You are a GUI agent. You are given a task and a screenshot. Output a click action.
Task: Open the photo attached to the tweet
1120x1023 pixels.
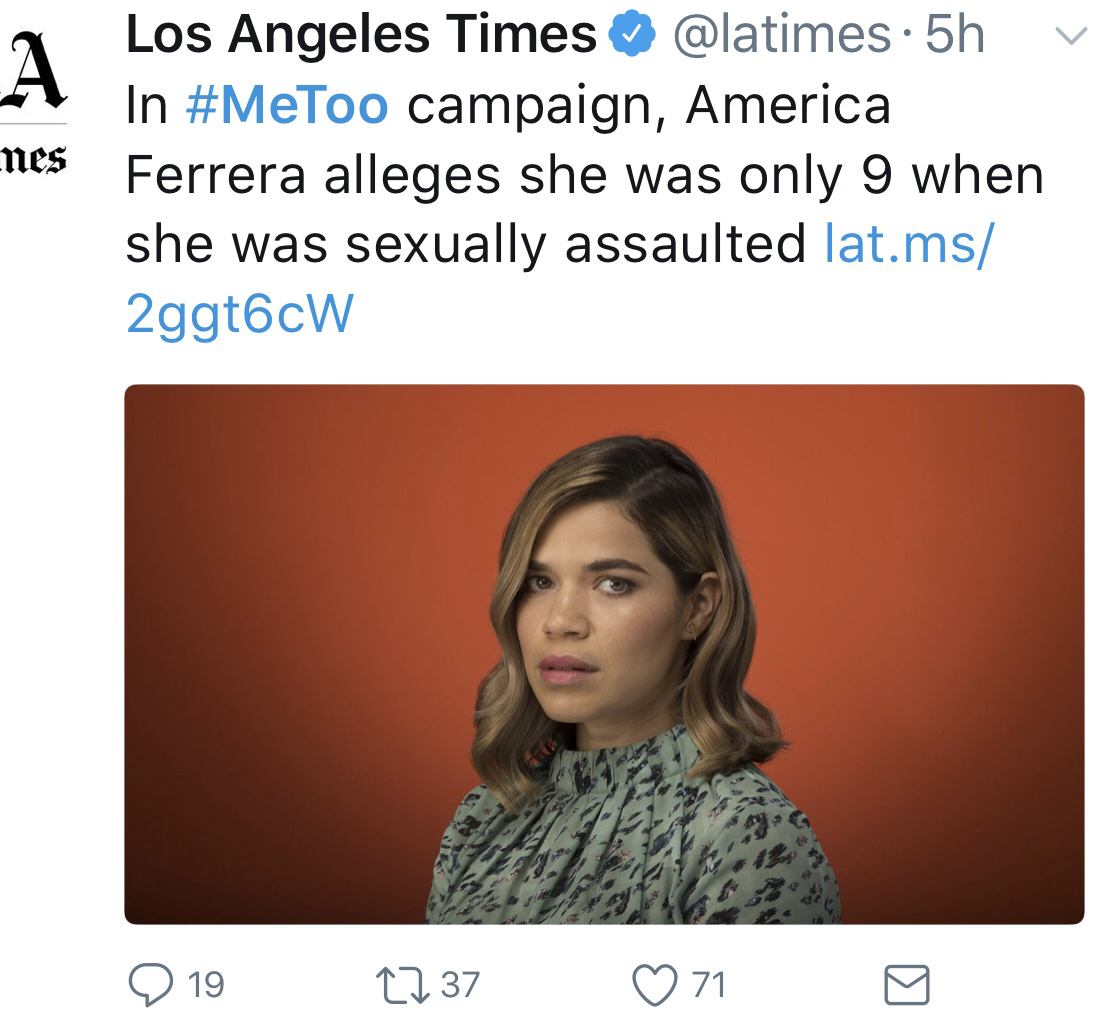point(604,654)
